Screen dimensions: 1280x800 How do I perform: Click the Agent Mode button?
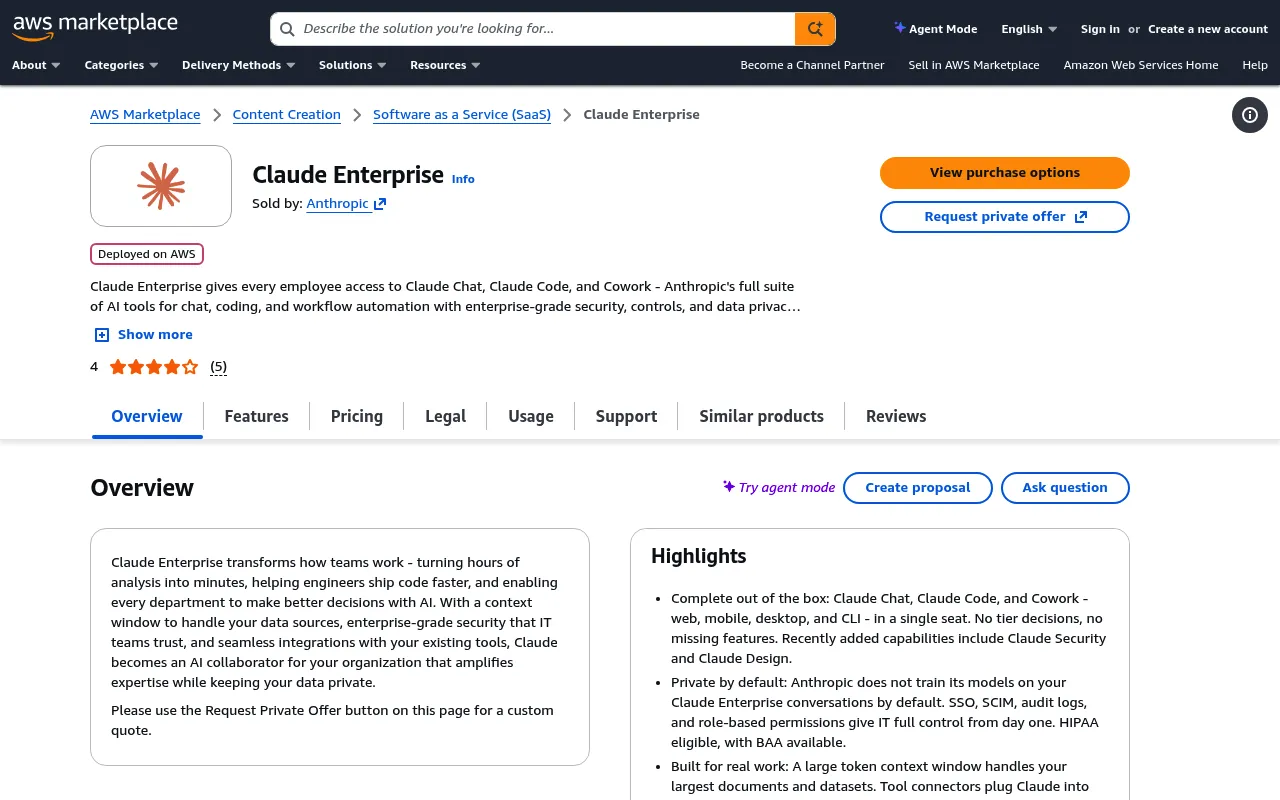[x=936, y=29]
